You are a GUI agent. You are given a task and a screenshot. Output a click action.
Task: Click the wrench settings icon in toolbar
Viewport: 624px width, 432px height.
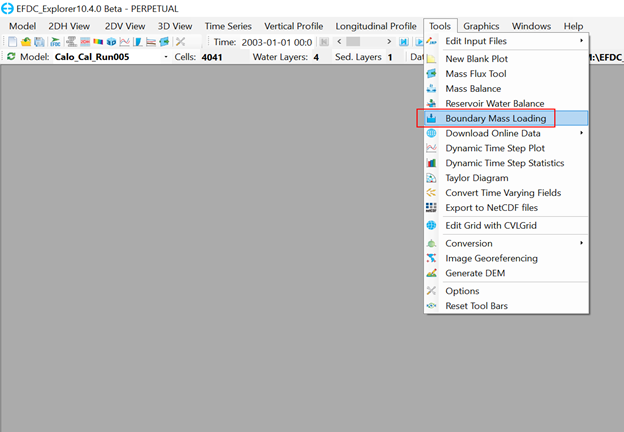[x=181, y=42]
